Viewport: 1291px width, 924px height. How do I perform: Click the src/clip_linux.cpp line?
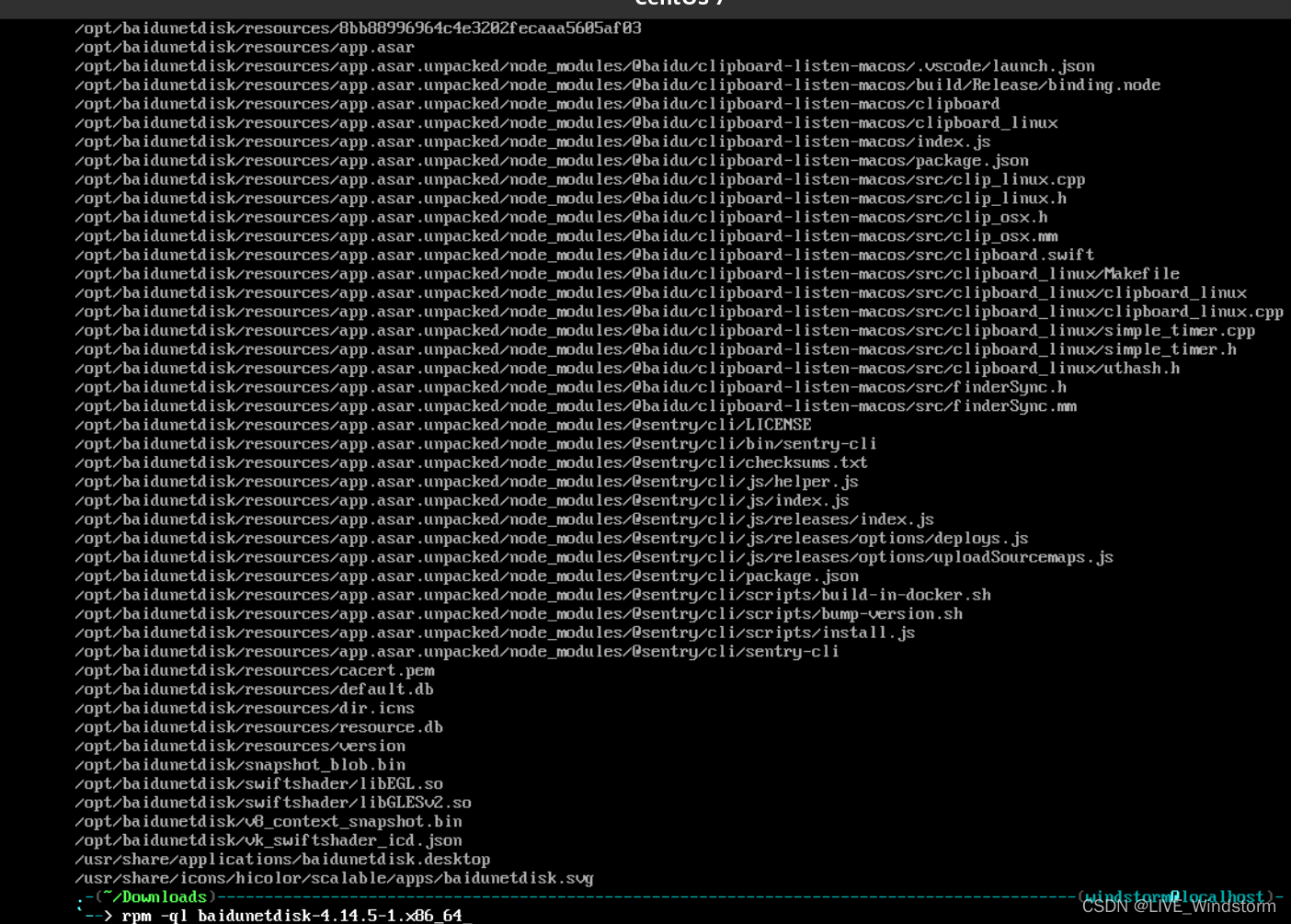point(580,179)
